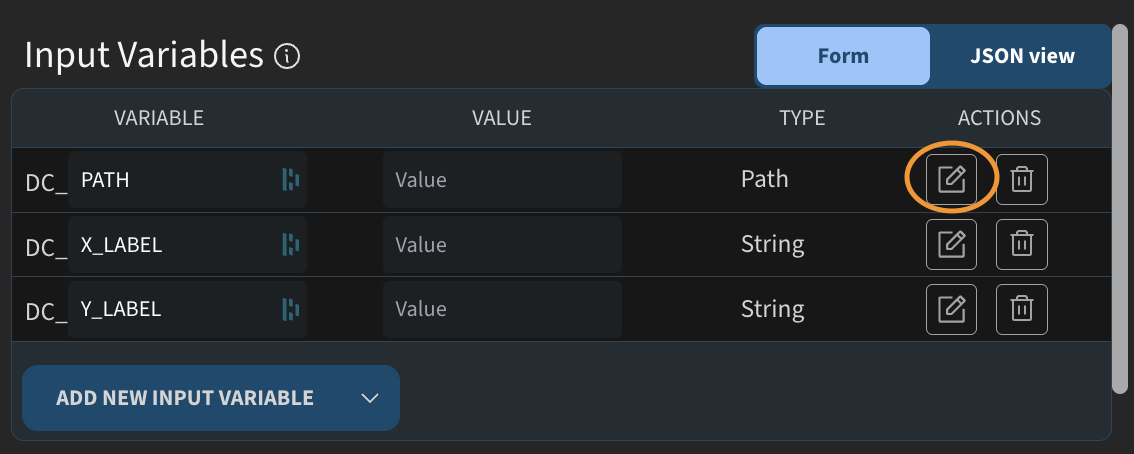Focus the Value field for PATH
The image size is (1134, 454).
pyautogui.click(x=502, y=180)
